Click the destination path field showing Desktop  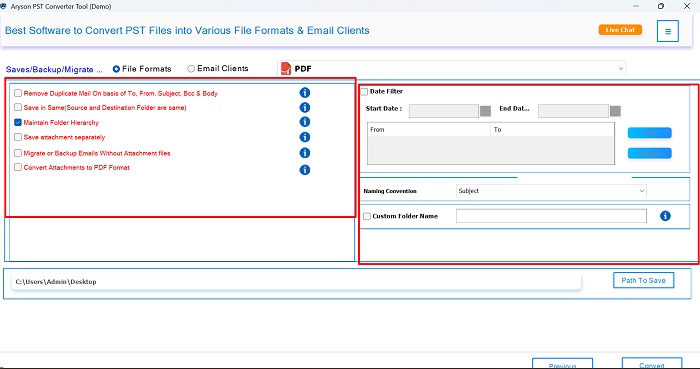pyautogui.click(x=296, y=282)
